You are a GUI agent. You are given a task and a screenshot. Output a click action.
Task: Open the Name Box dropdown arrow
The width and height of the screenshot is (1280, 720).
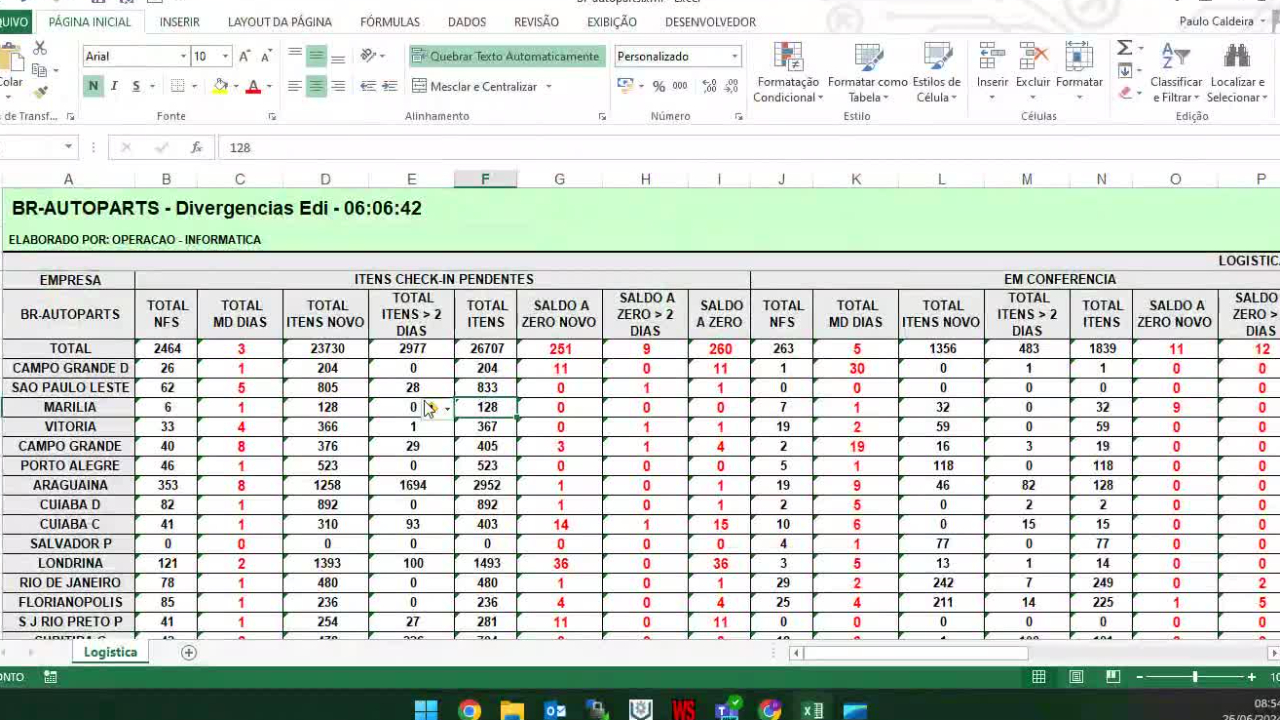68,147
